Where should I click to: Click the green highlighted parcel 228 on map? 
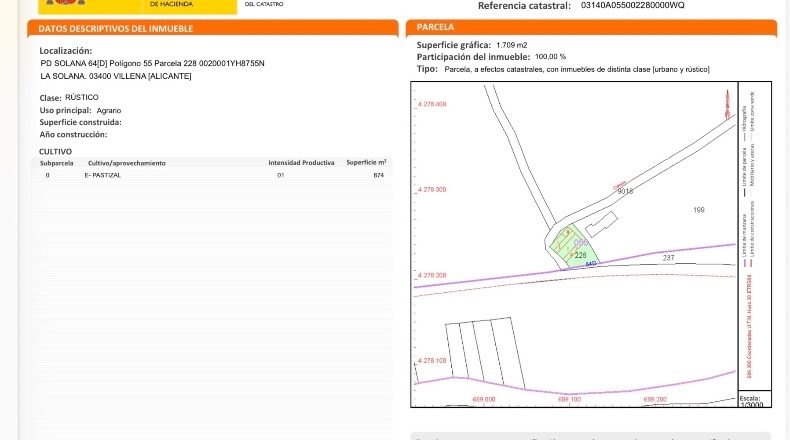(573, 248)
